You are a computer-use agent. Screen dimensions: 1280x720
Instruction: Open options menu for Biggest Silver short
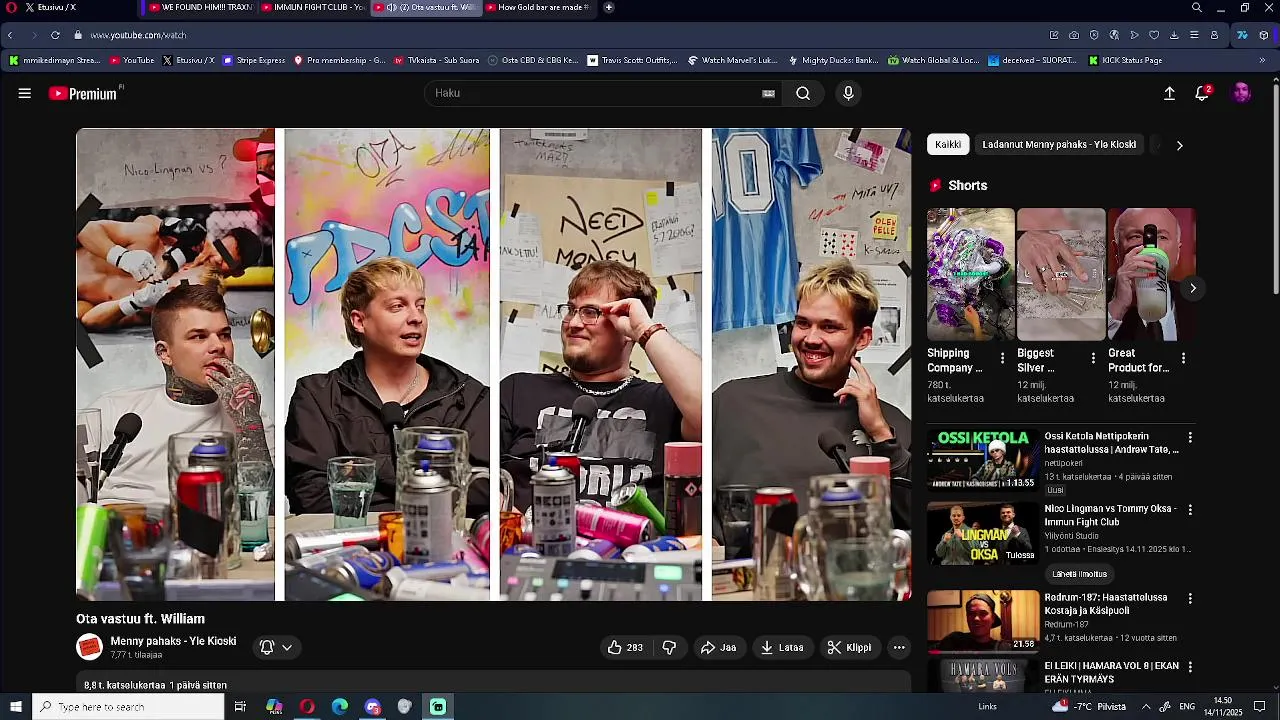1093,358
